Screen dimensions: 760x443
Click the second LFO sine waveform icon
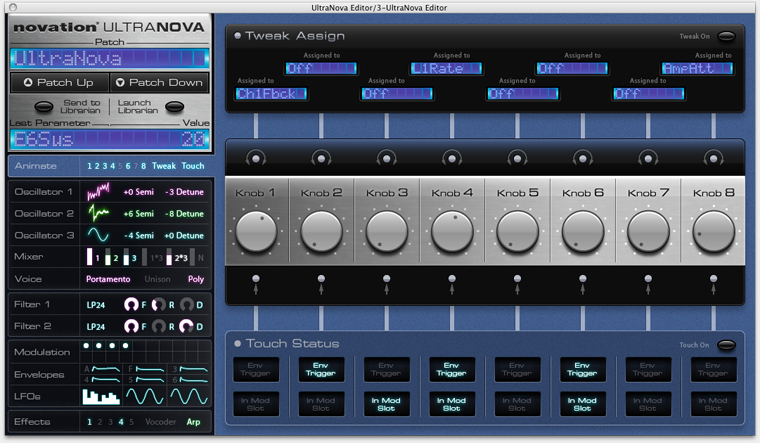[144, 396]
